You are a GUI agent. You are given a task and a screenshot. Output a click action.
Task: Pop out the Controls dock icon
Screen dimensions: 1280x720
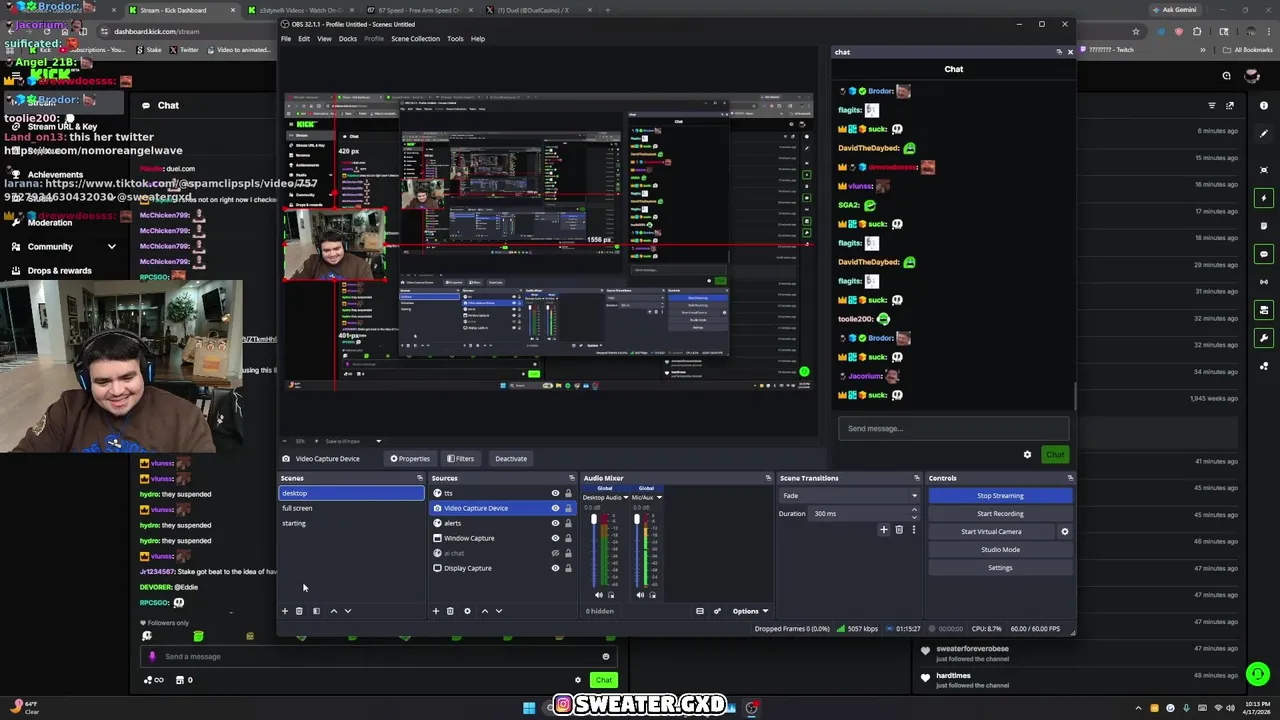pyautogui.click(x=1070, y=478)
